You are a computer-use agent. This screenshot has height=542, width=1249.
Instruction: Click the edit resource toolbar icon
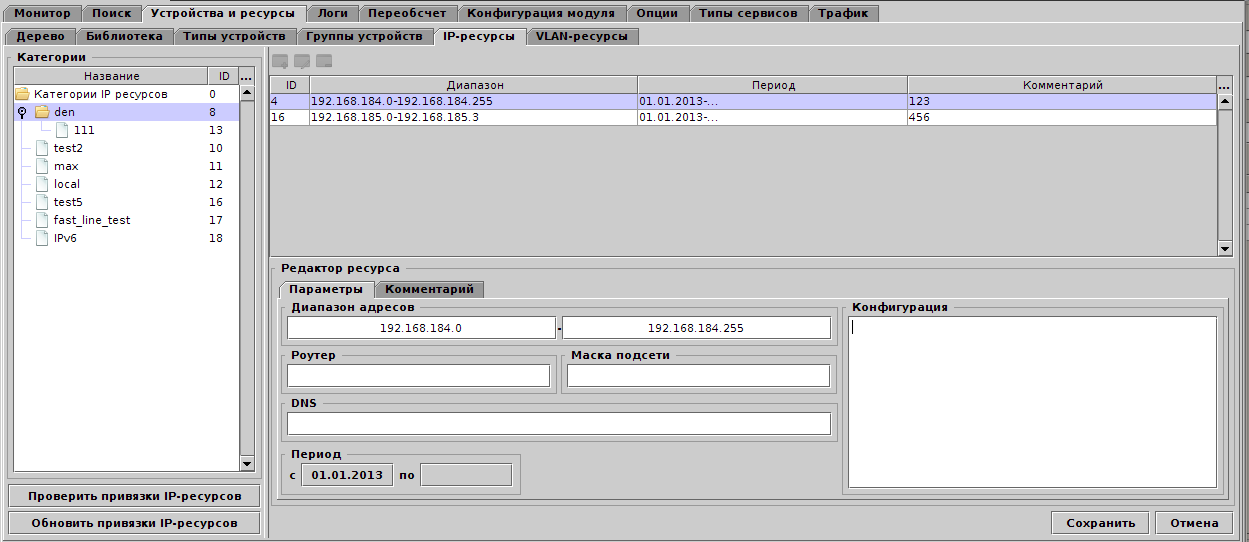[x=302, y=61]
